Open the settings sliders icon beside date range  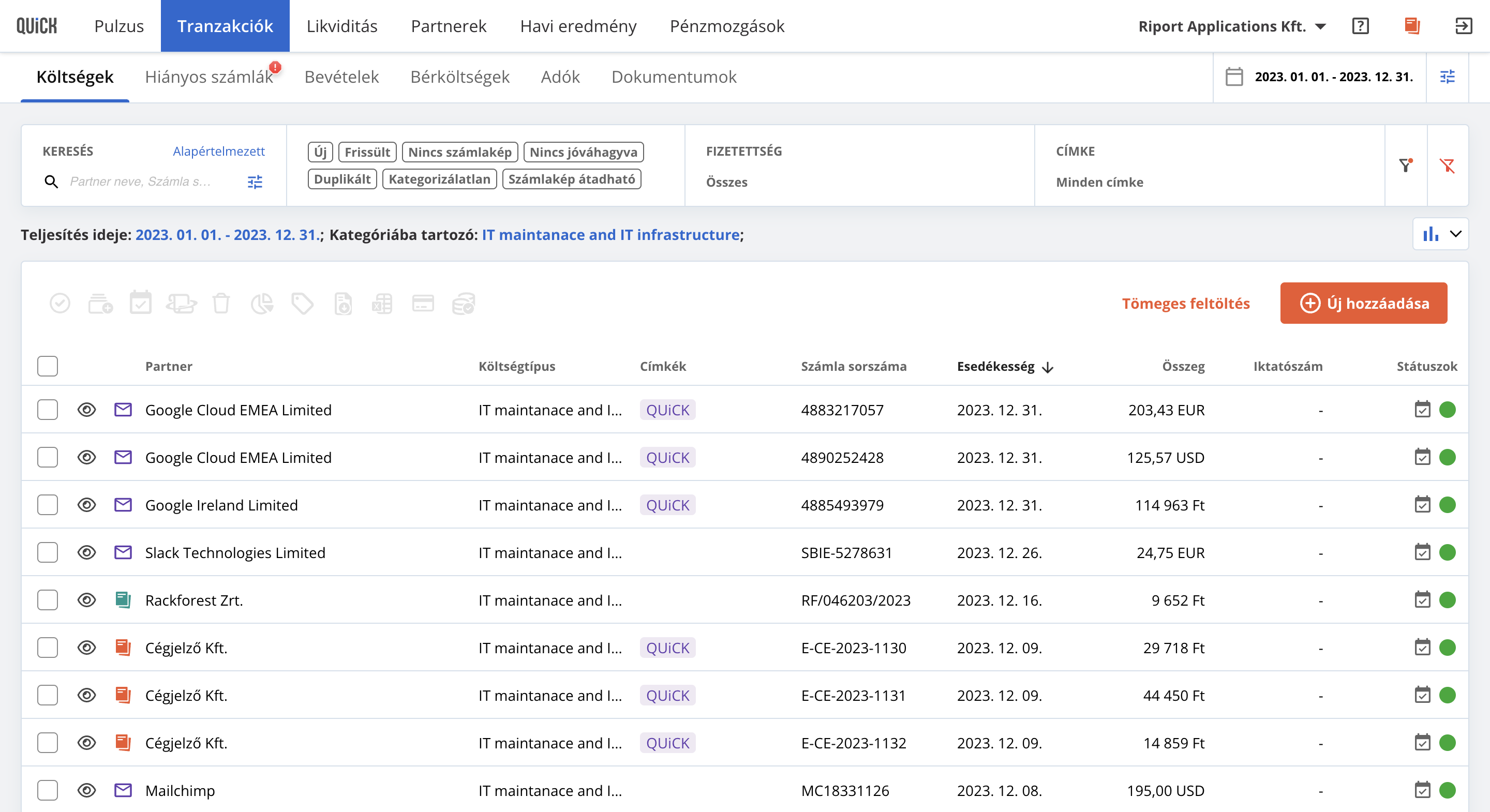(x=1447, y=77)
